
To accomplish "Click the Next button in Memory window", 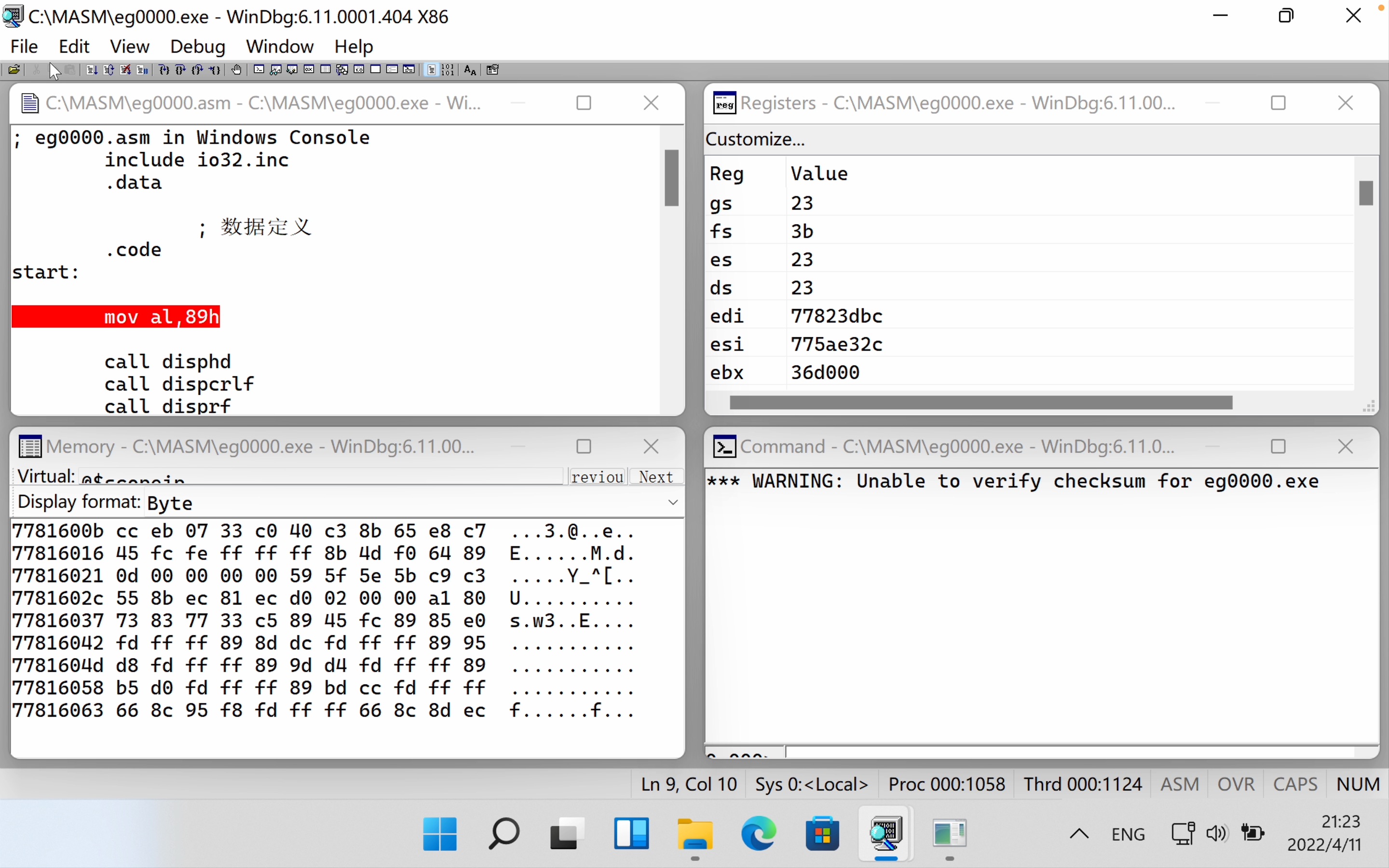I will coord(656,476).
